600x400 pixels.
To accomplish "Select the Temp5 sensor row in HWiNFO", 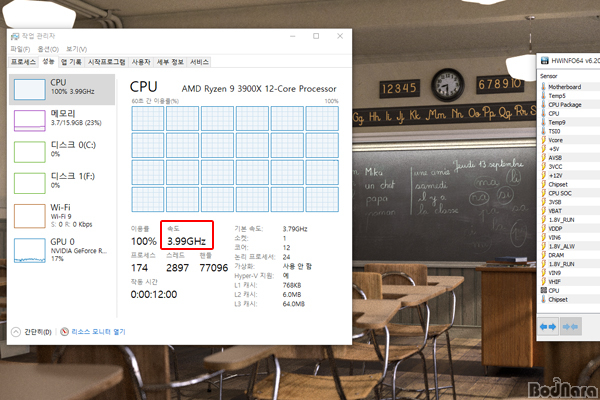I will click(570, 96).
